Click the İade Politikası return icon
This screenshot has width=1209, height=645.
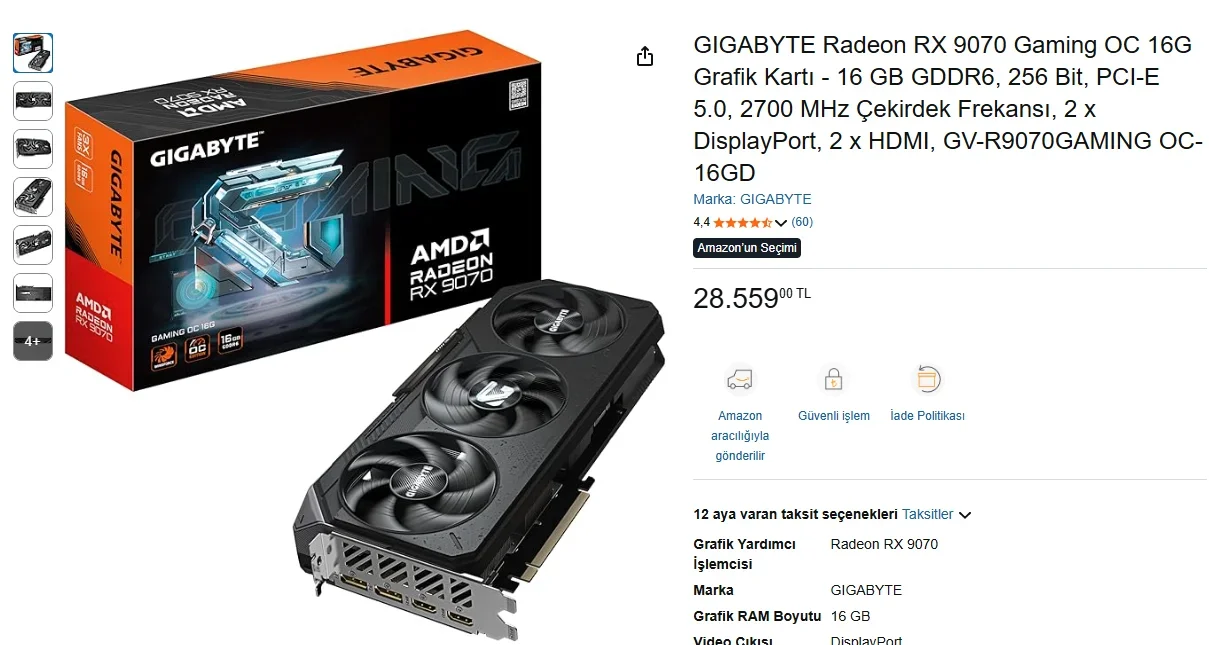pos(927,380)
